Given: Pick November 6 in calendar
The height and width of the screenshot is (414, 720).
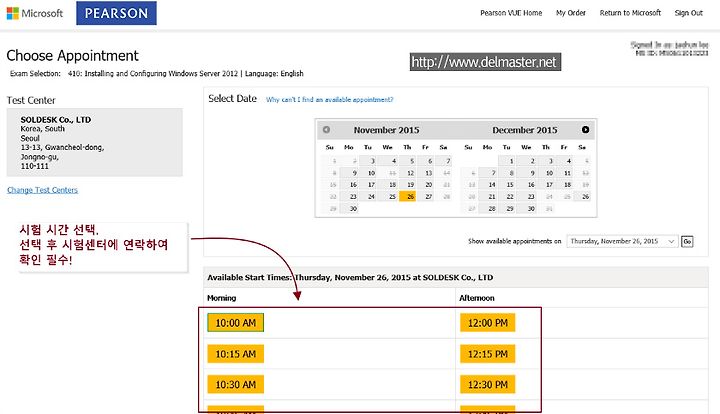Looking at the screenshot, I should (x=425, y=161).
